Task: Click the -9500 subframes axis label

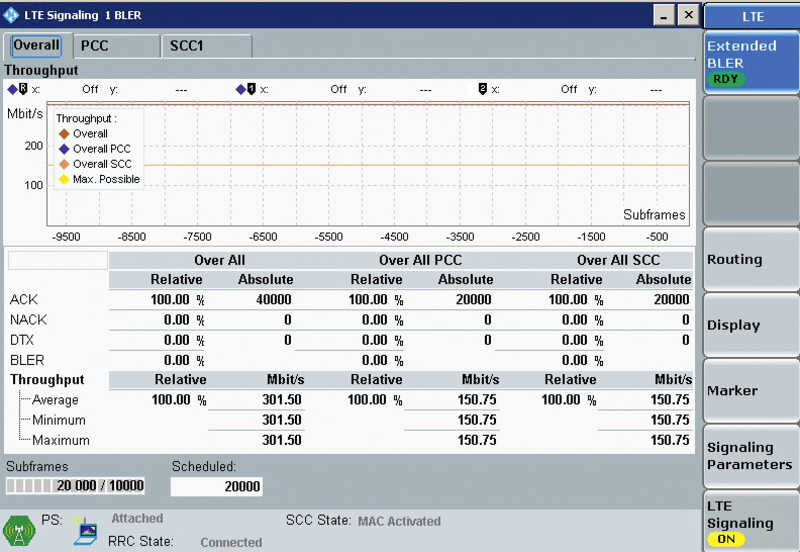Action: pyautogui.click(x=66, y=237)
